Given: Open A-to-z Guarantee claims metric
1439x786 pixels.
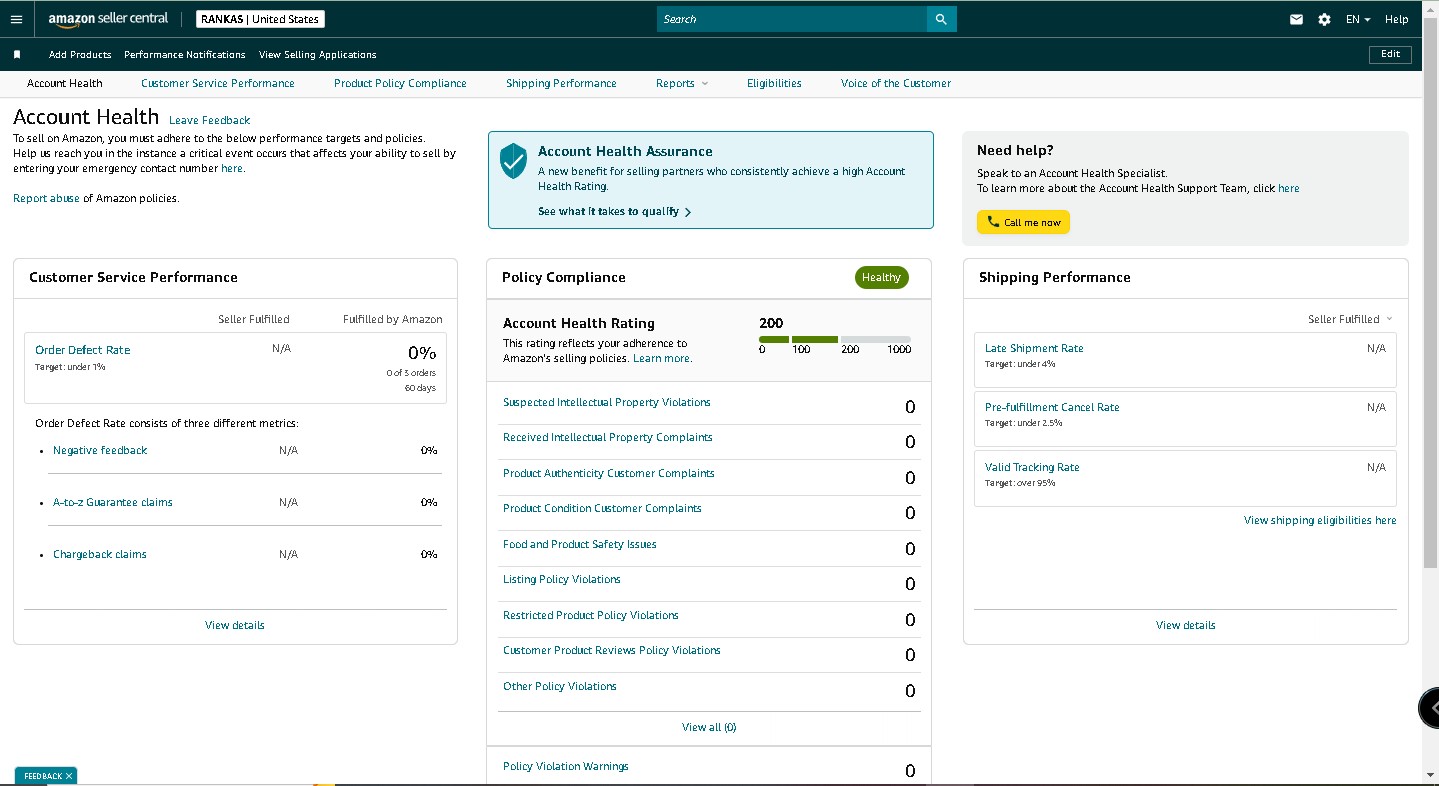Looking at the screenshot, I should tap(113, 502).
